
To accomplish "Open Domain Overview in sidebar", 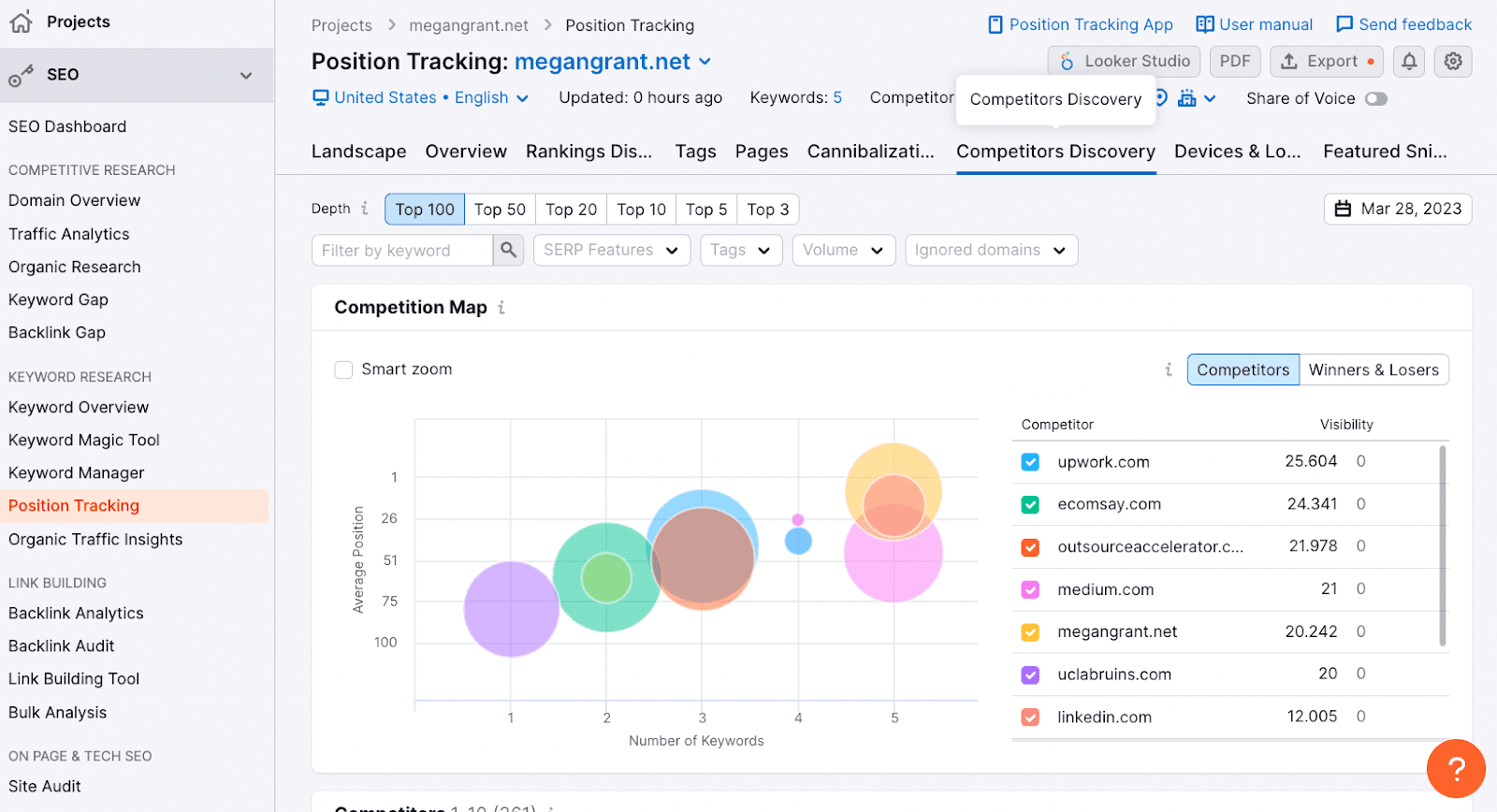I will (x=74, y=200).
